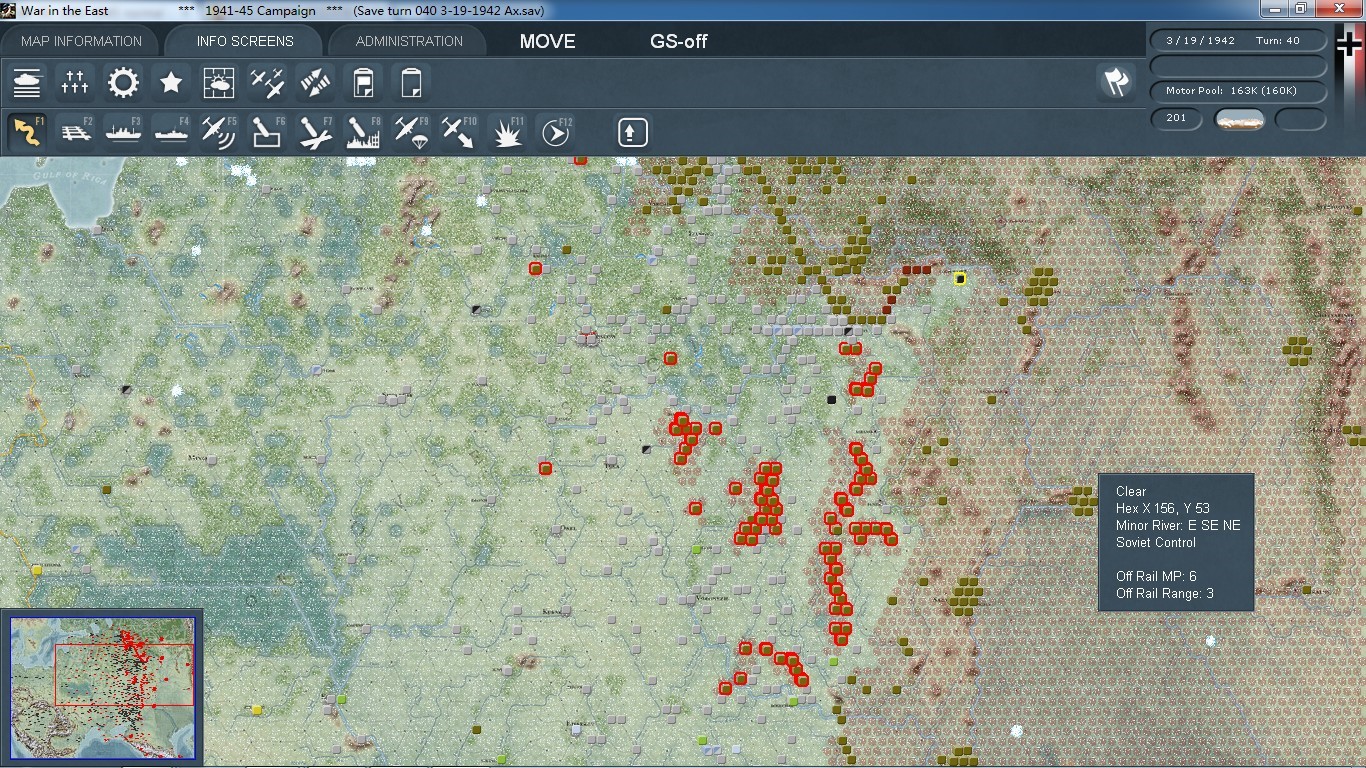The image size is (1366, 768).
Task: Open the Order of Battle tank icon
Action: click(x=27, y=83)
